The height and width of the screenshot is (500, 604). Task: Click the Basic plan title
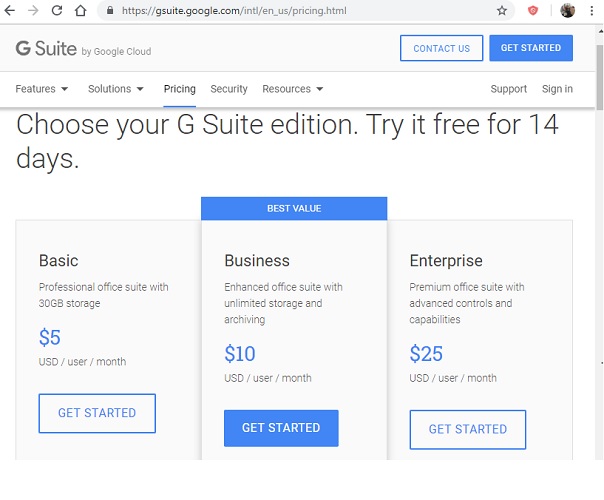pos(59,261)
